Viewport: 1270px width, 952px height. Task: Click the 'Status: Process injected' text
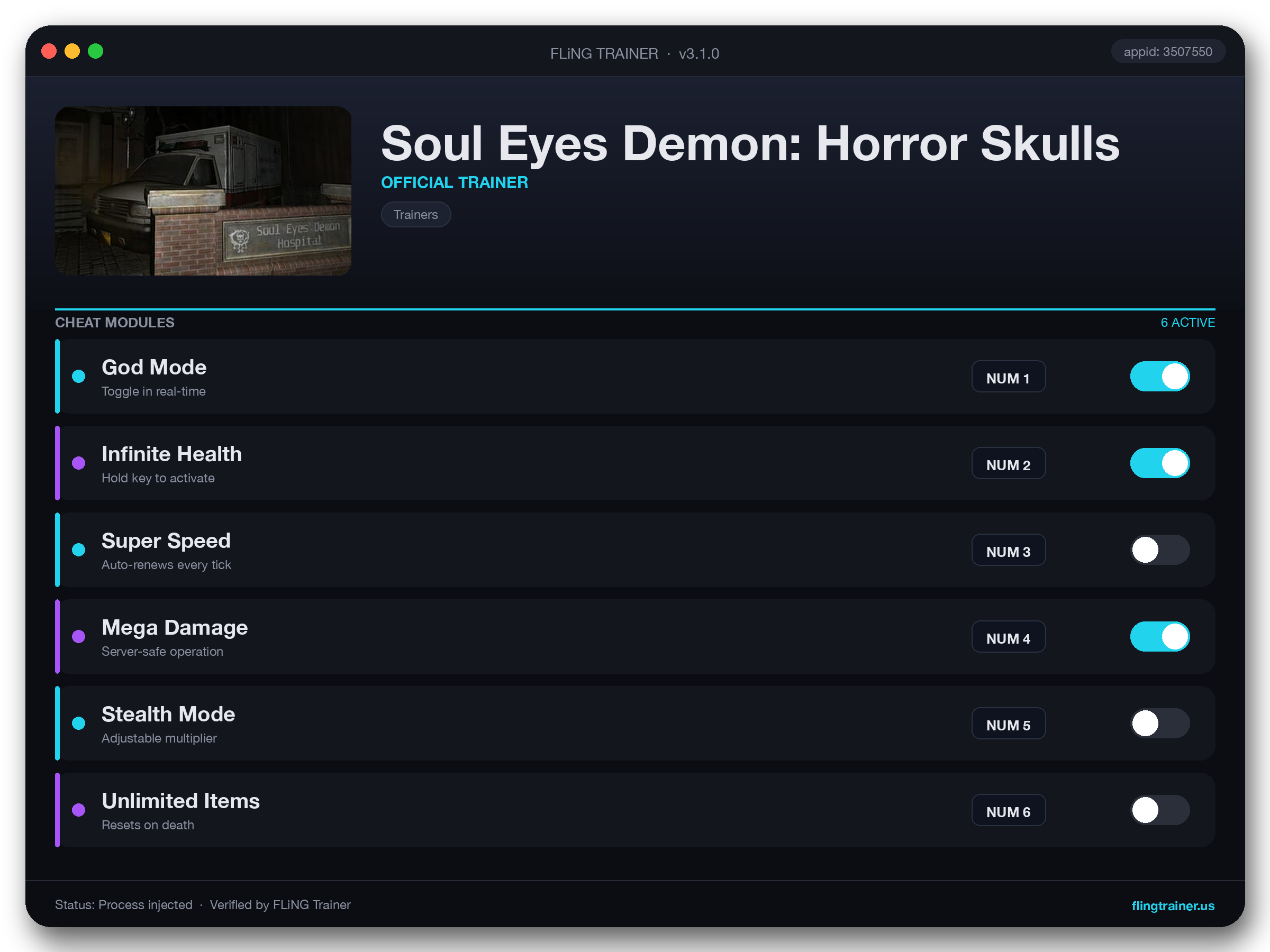point(123,905)
